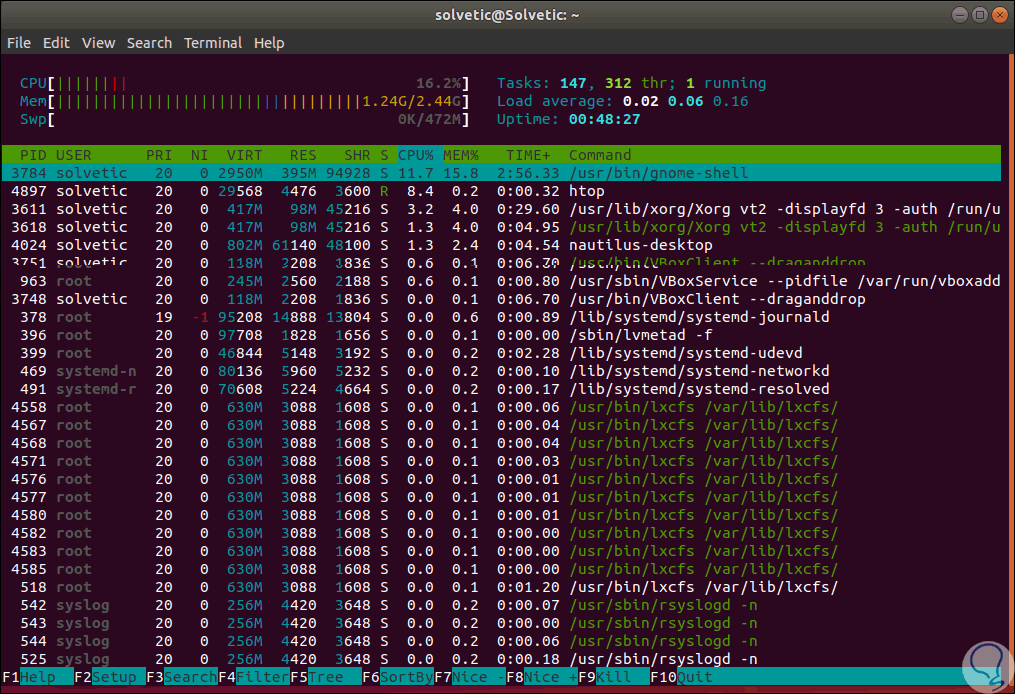Sort by the USER column header
This screenshot has height=694, width=1015.
pos(74,155)
